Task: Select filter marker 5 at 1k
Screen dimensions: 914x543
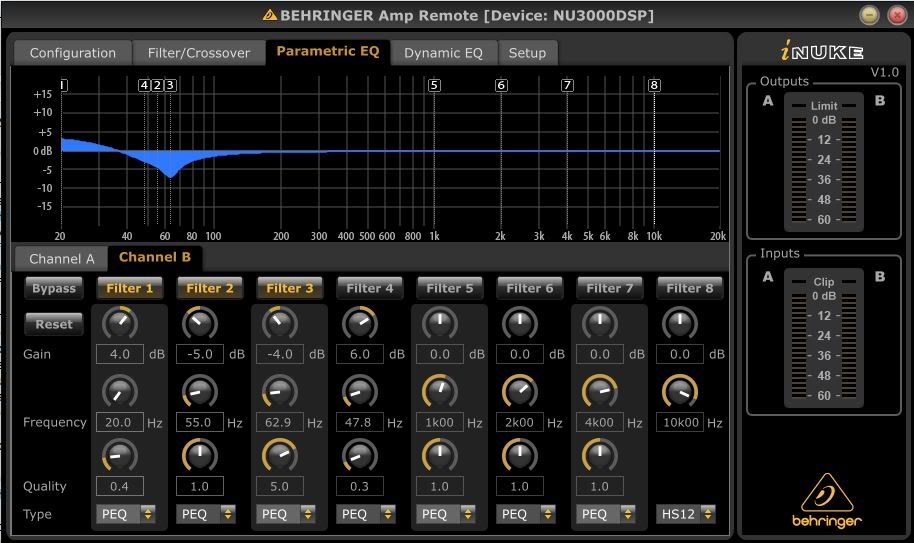Action: tap(434, 85)
